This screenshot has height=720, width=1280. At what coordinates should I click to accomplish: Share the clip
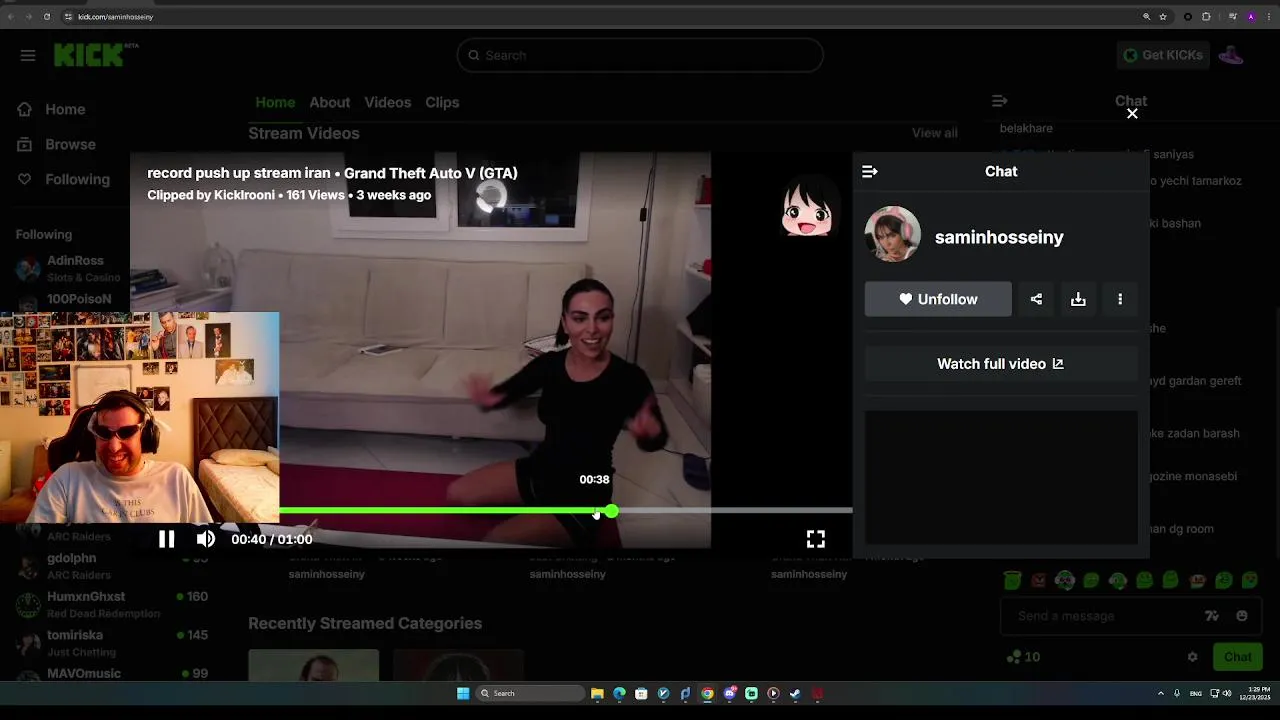(x=1036, y=299)
